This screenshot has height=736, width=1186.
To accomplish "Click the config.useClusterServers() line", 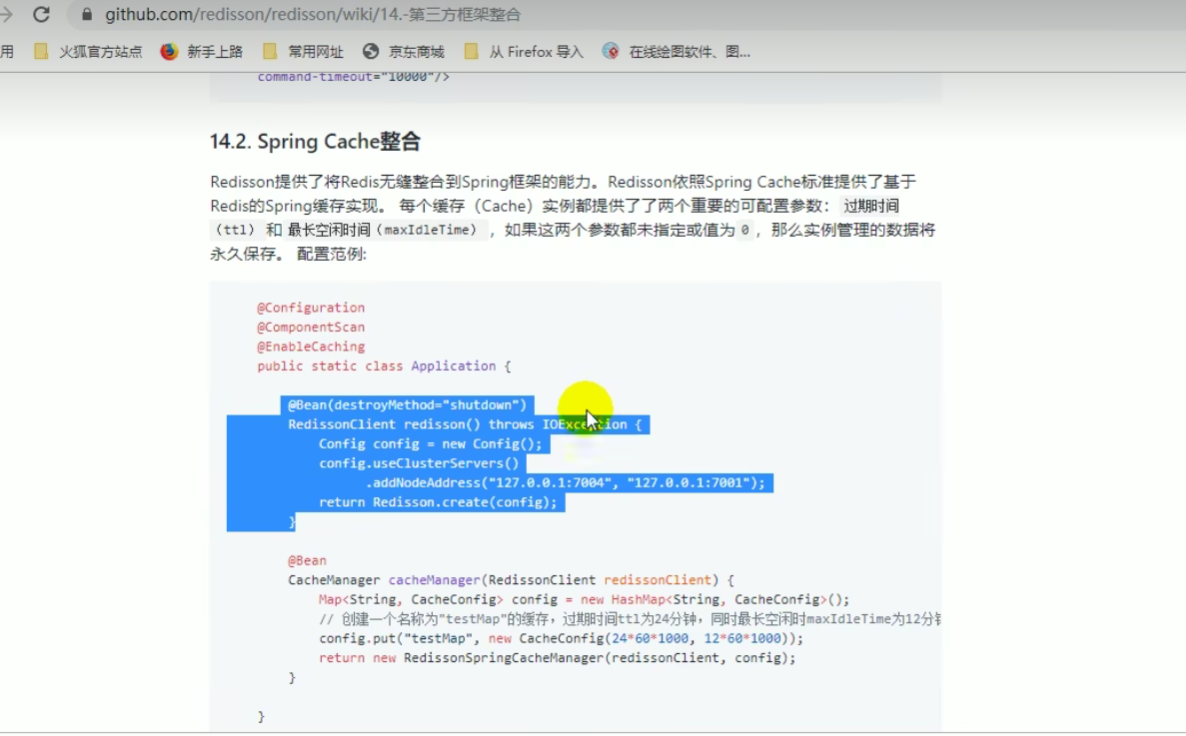I will pyautogui.click(x=419, y=463).
